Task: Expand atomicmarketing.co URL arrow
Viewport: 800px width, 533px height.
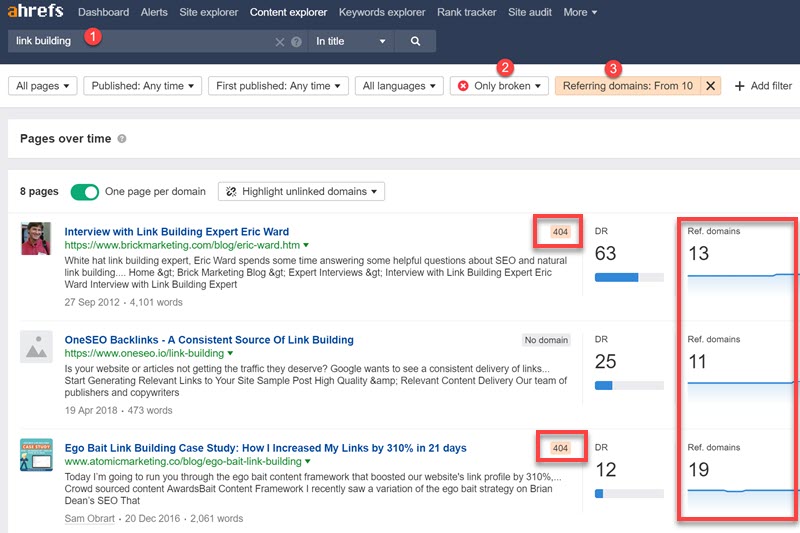Action: click(308, 462)
